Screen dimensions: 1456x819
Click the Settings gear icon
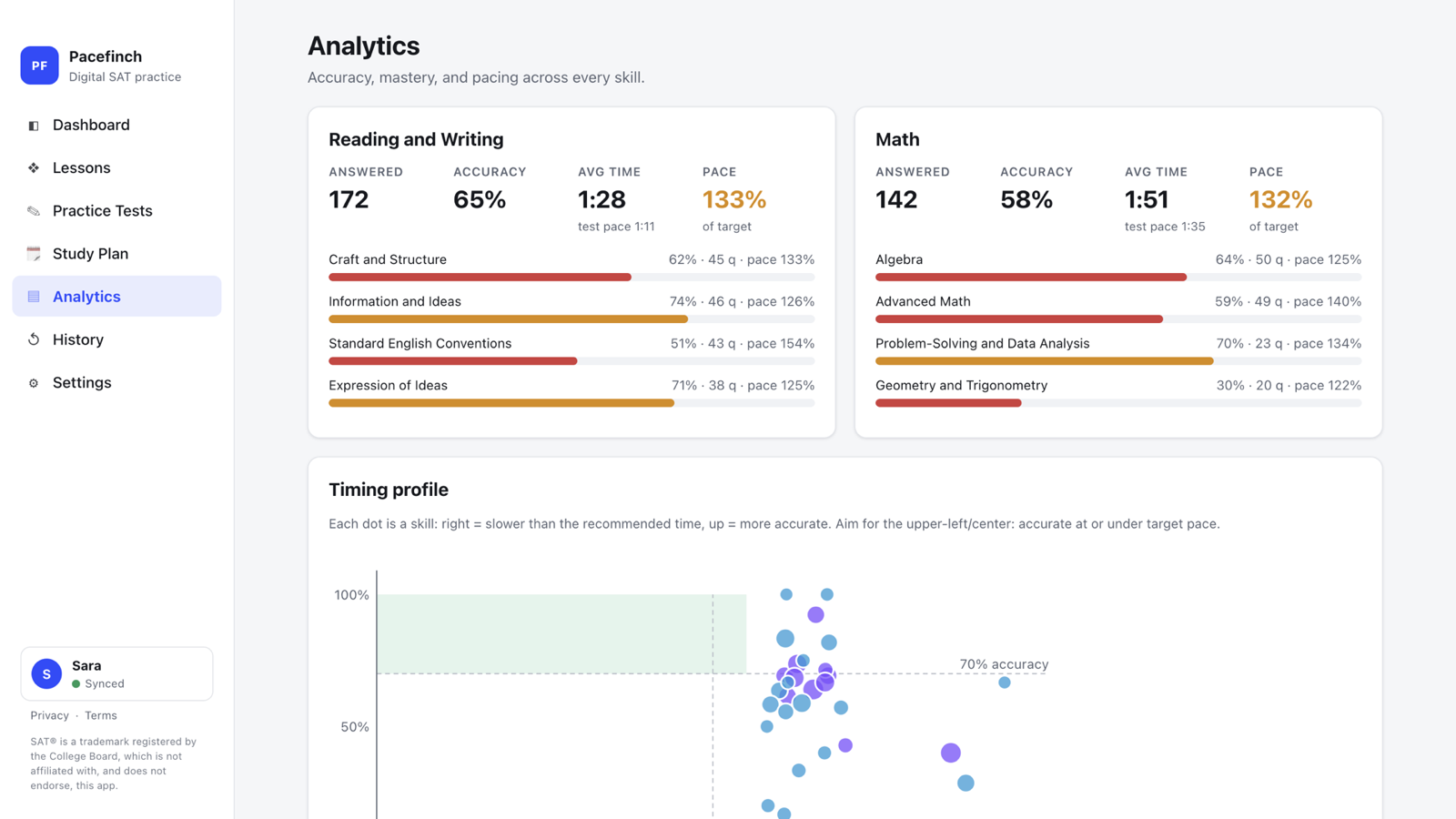(x=34, y=383)
